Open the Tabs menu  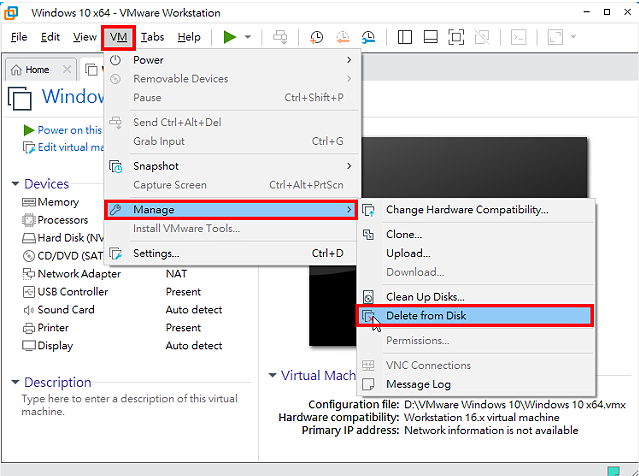(152, 37)
